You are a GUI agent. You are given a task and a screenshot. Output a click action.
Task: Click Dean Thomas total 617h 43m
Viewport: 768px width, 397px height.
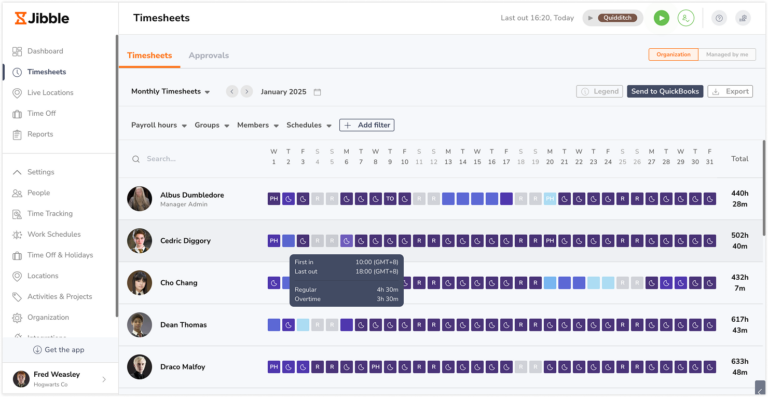click(740, 325)
